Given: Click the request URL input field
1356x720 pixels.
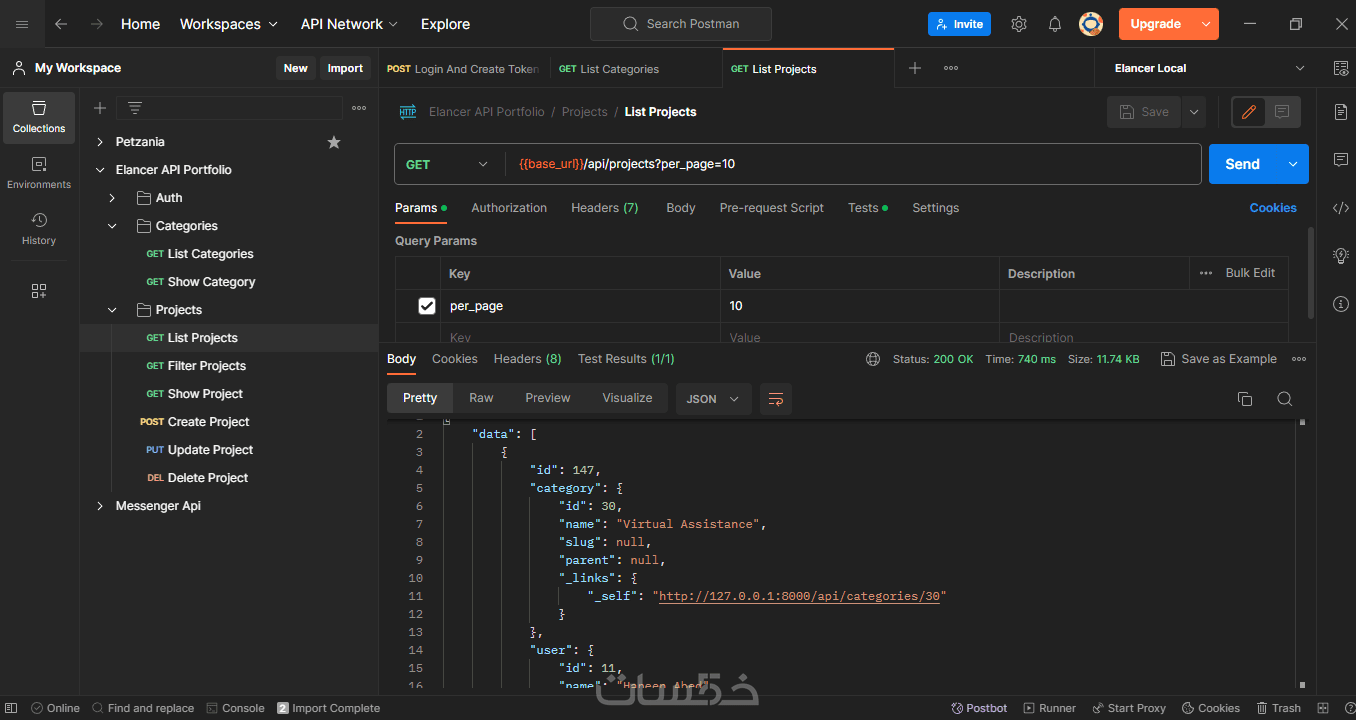Looking at the screenshot, I should [x=850, y=164].
